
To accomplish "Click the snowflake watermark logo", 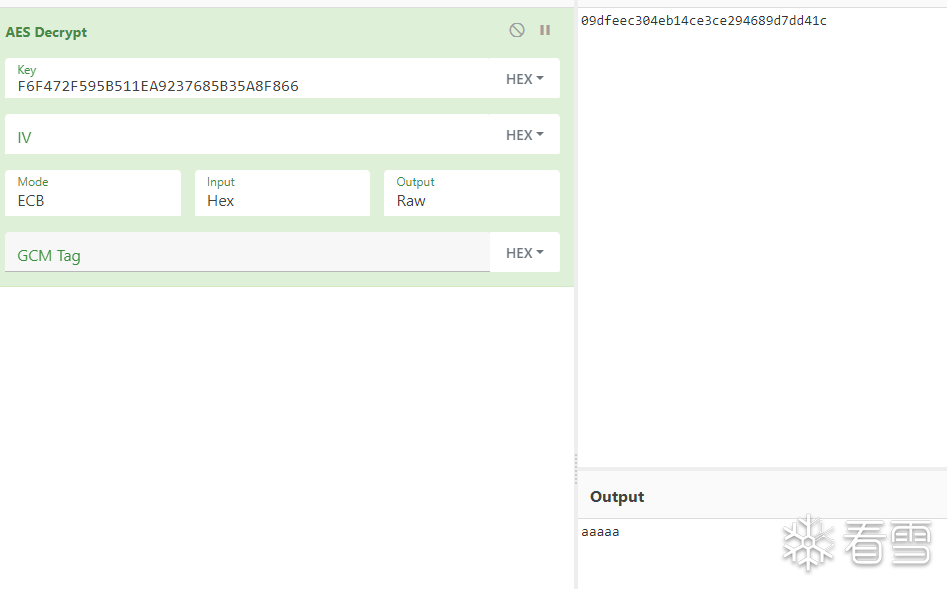I will point(806,543).
